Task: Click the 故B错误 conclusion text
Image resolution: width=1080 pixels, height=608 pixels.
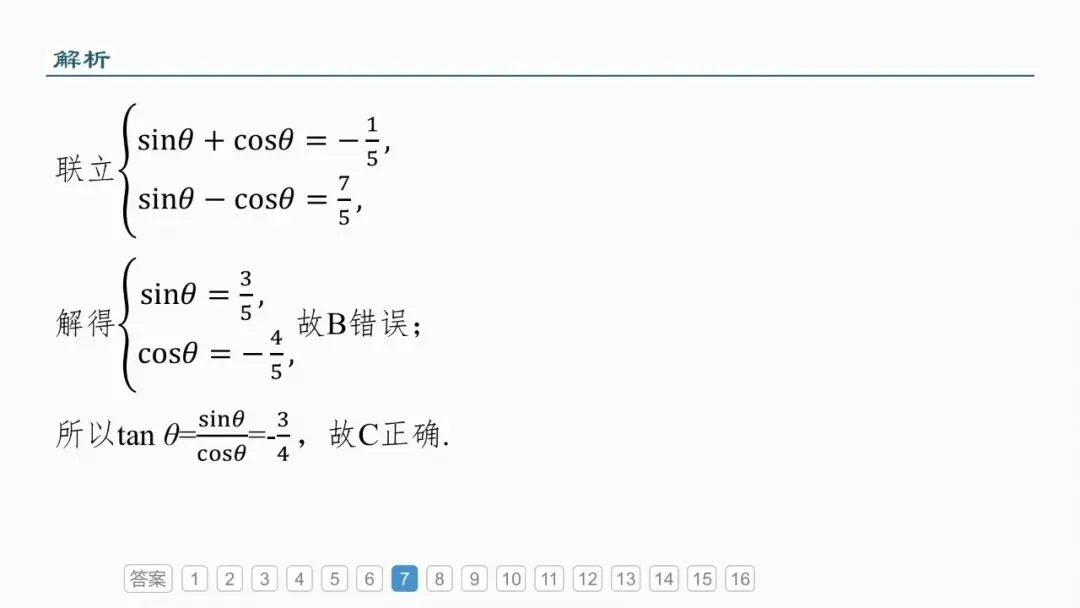Action: click(x=359, y=323)
